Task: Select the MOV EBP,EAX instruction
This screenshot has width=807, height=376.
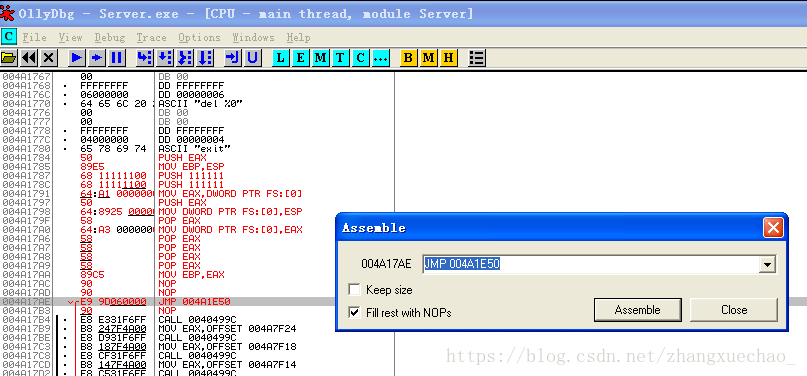Action: (191, 275)
